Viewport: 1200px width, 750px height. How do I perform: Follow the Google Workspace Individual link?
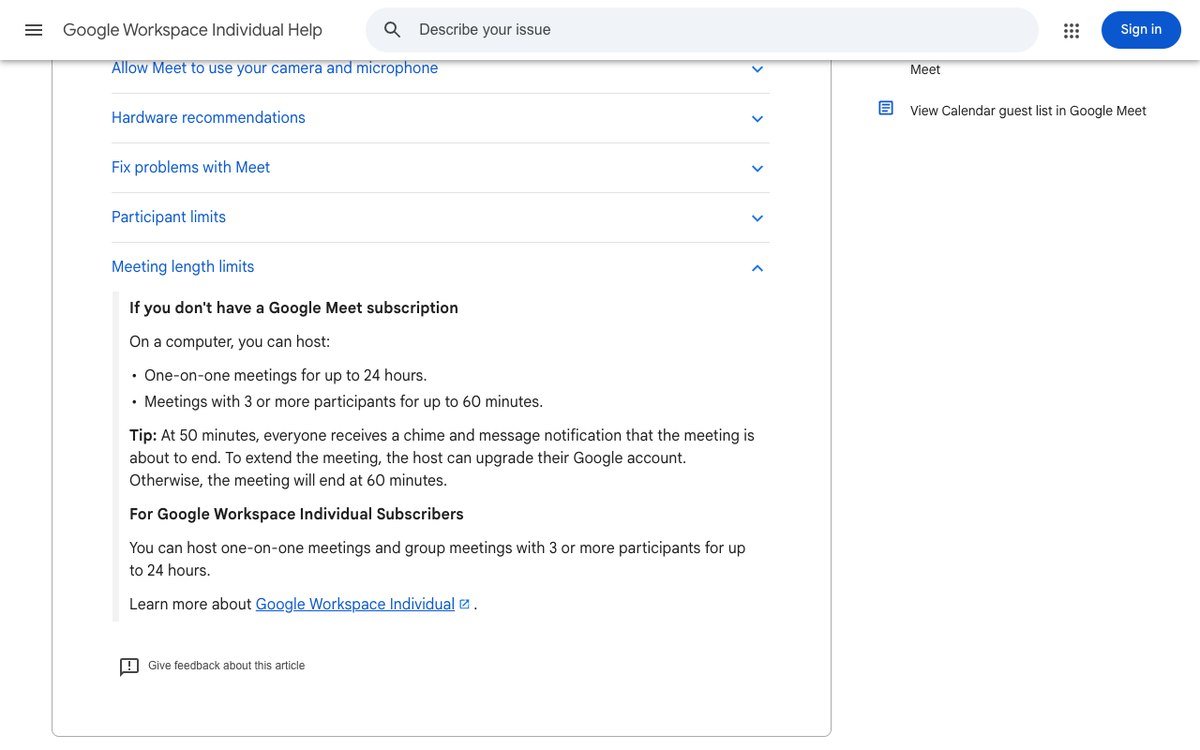[x=355, y=604]
